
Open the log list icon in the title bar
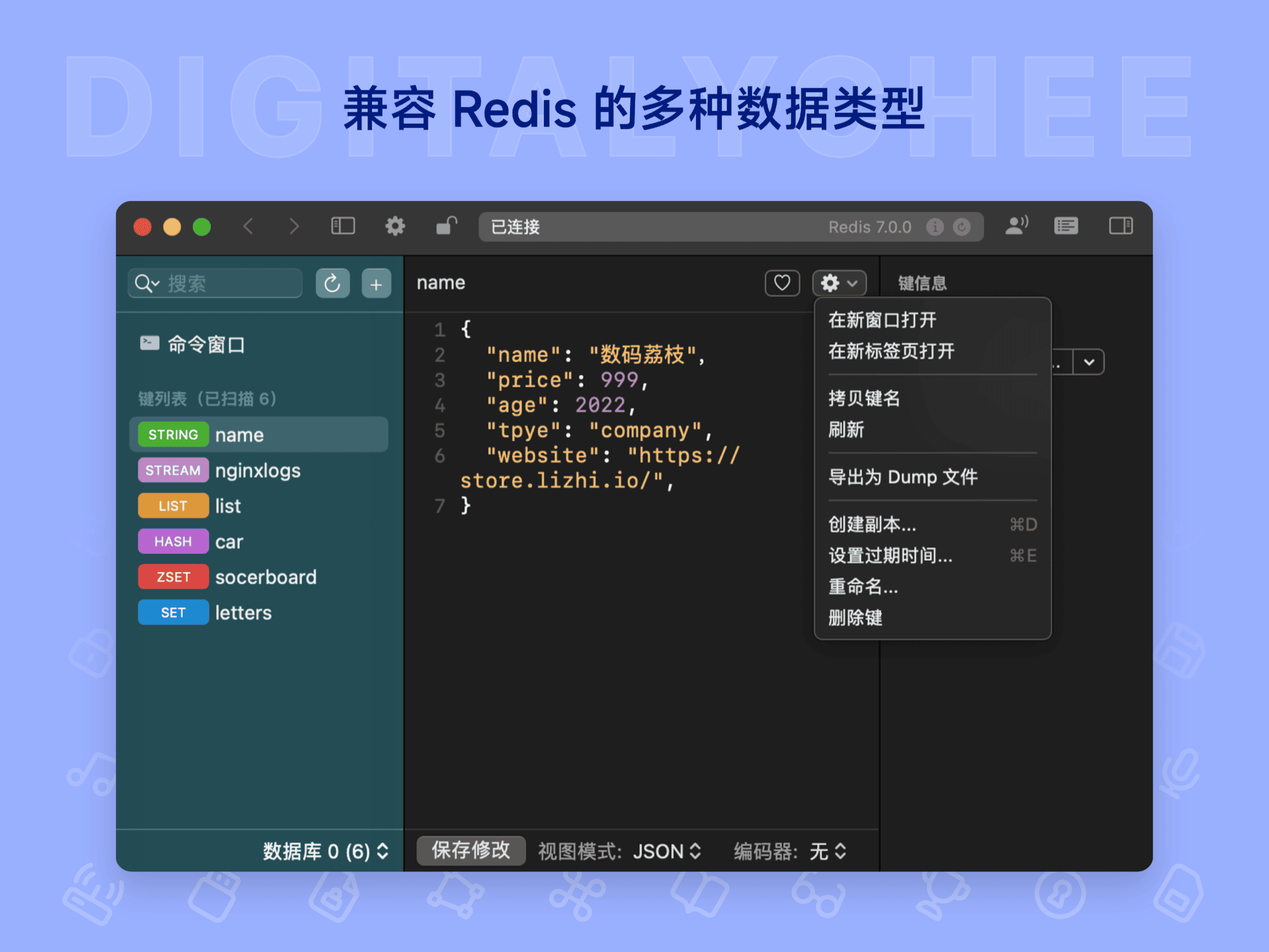click(x=1066, y=226)
